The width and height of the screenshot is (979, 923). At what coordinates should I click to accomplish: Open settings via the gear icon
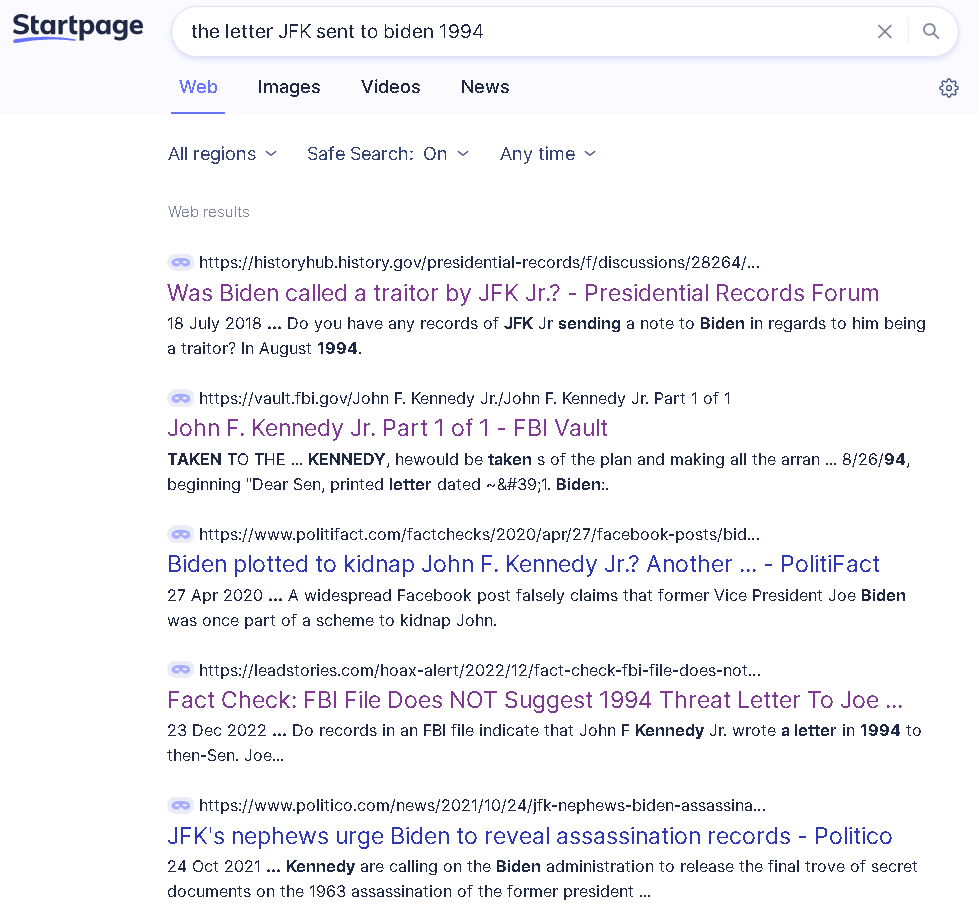coord(948,87)
